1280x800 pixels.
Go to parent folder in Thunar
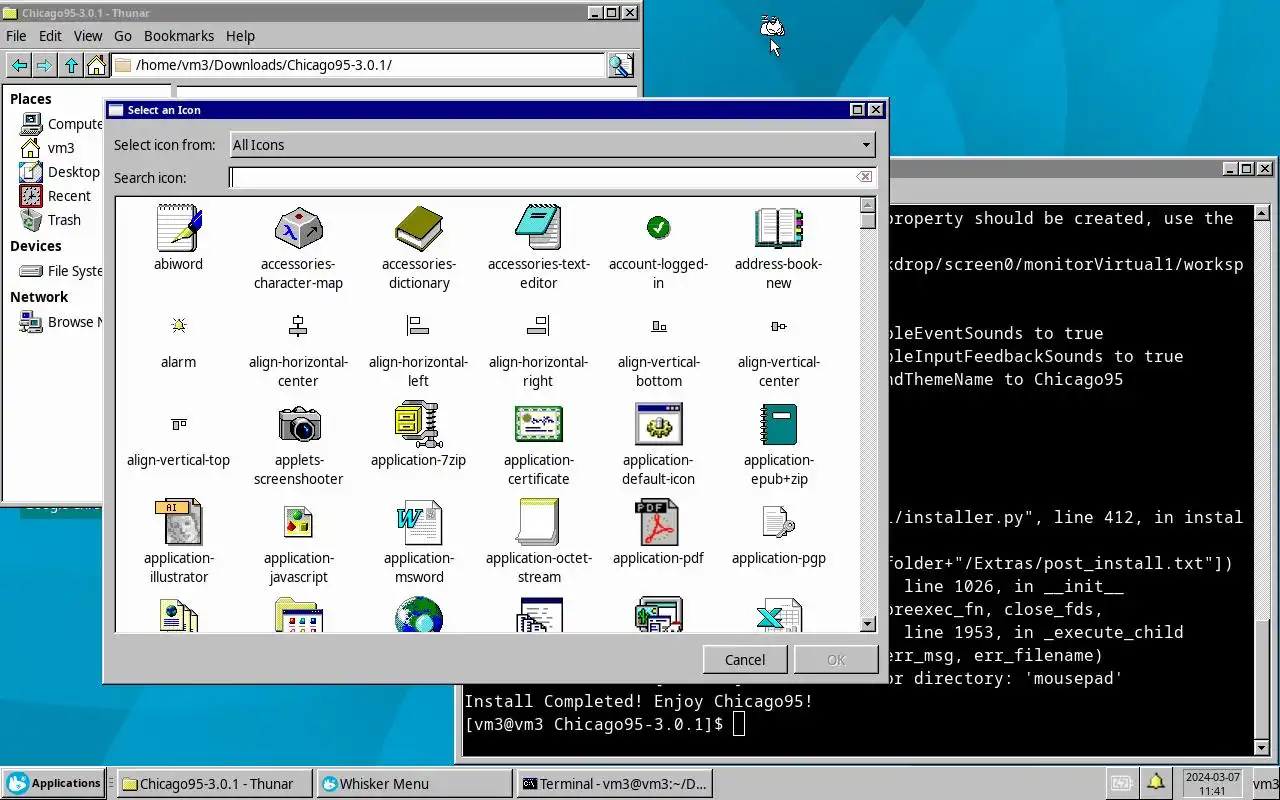point(71,66)
